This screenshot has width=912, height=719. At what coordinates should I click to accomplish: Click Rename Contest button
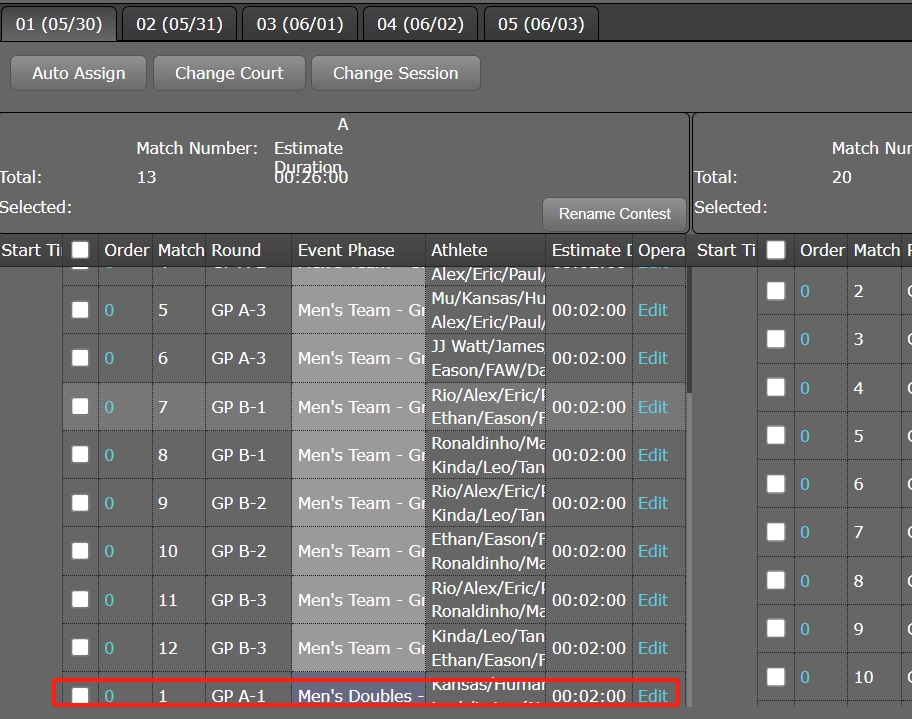[615, 213]
